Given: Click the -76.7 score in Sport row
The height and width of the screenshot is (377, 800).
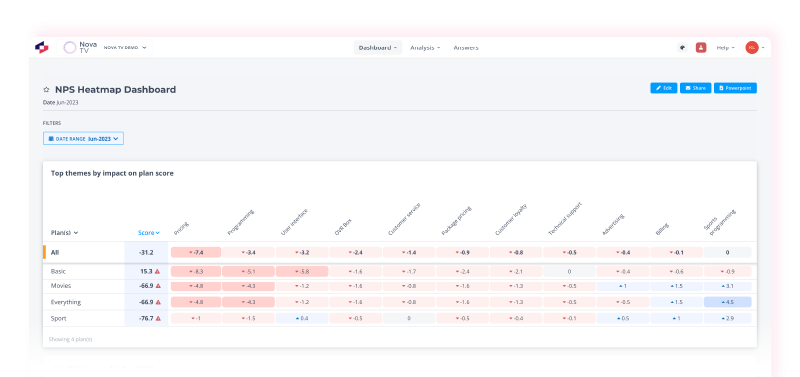Looking at the screenshot, I should [x=146, y=319].
